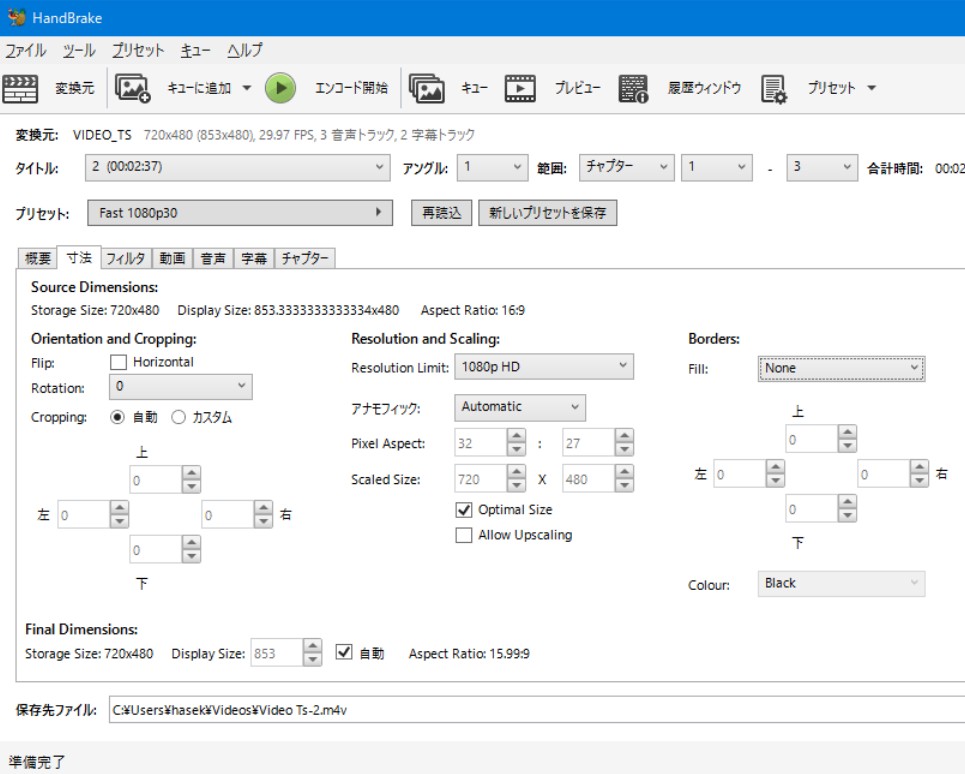The image size is (965, 774).
Task: Open Borders Fill None dropdown
Action: (841, 369)
